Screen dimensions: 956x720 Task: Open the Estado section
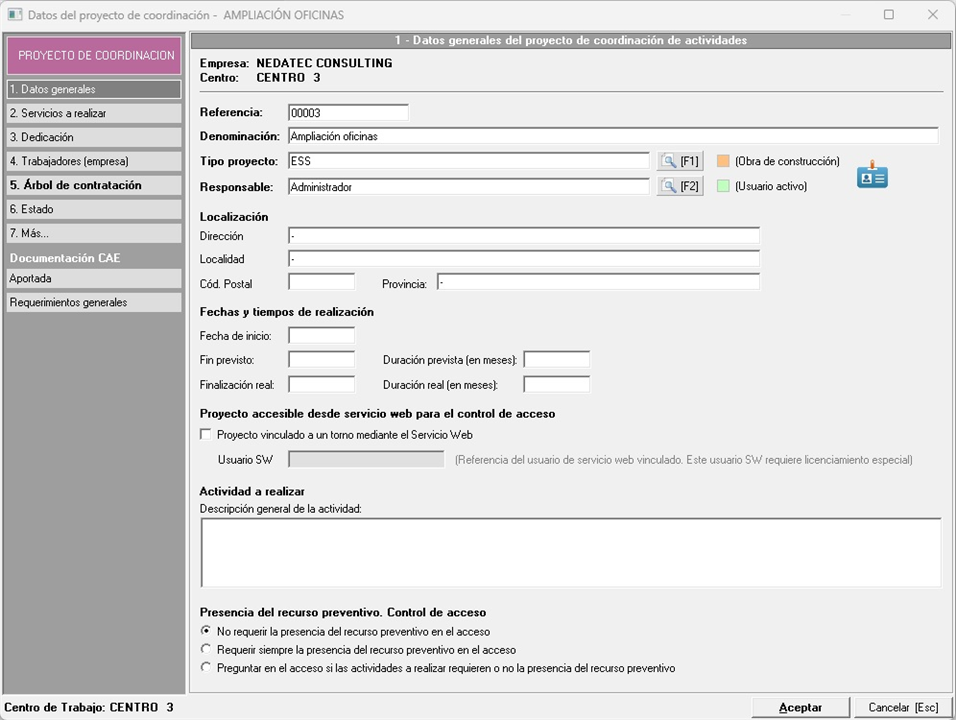pyautogui.click(x=94, y=209)
